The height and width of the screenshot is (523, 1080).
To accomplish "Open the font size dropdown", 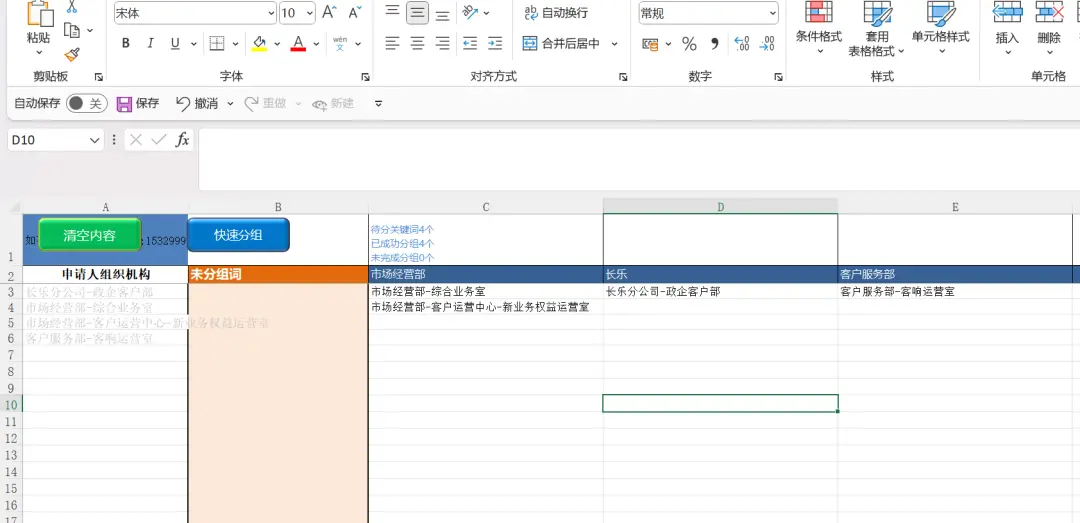I will pos(309,12).
